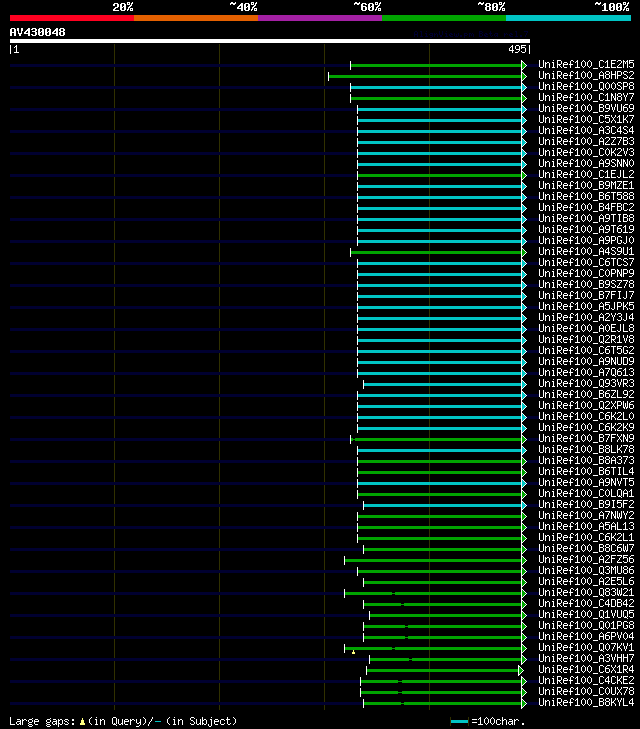Open hit UniRef100_B9SZ78
Screen dimensions: 640x729
[586, 285]
